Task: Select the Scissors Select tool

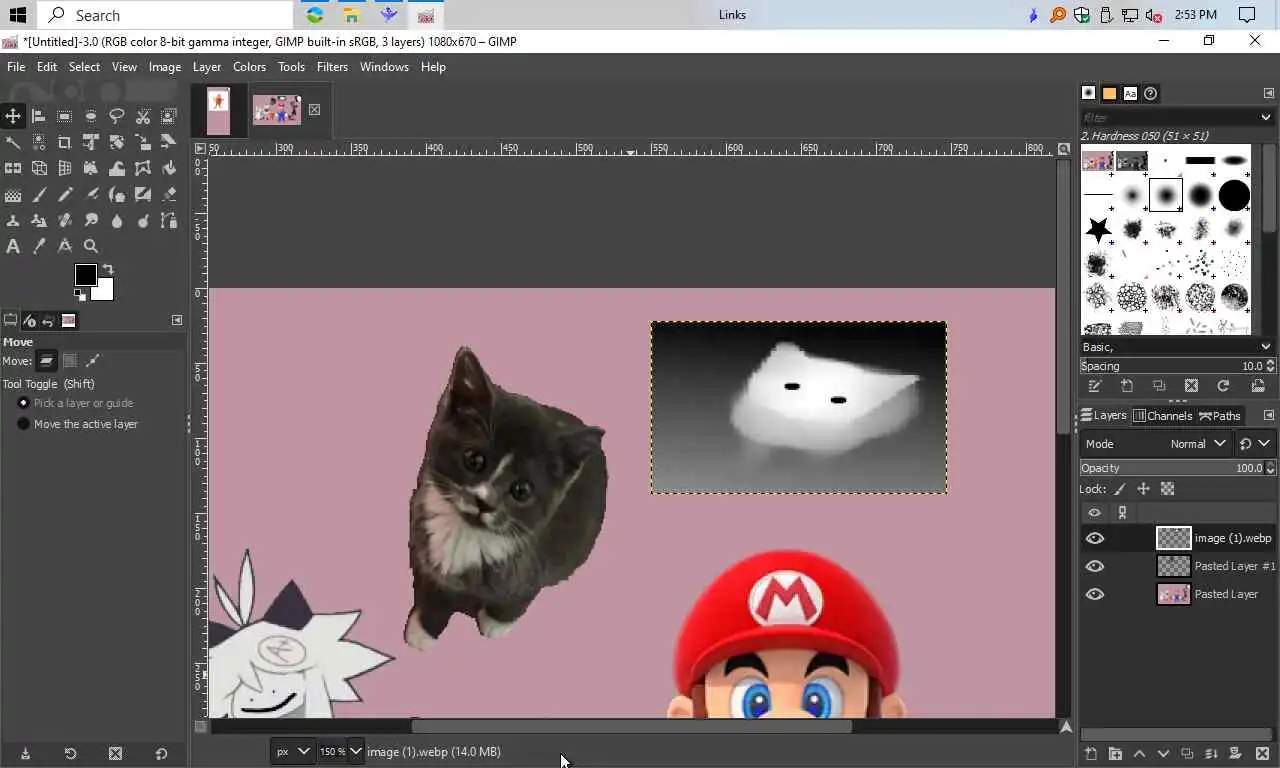Action: tap(143, 116)
